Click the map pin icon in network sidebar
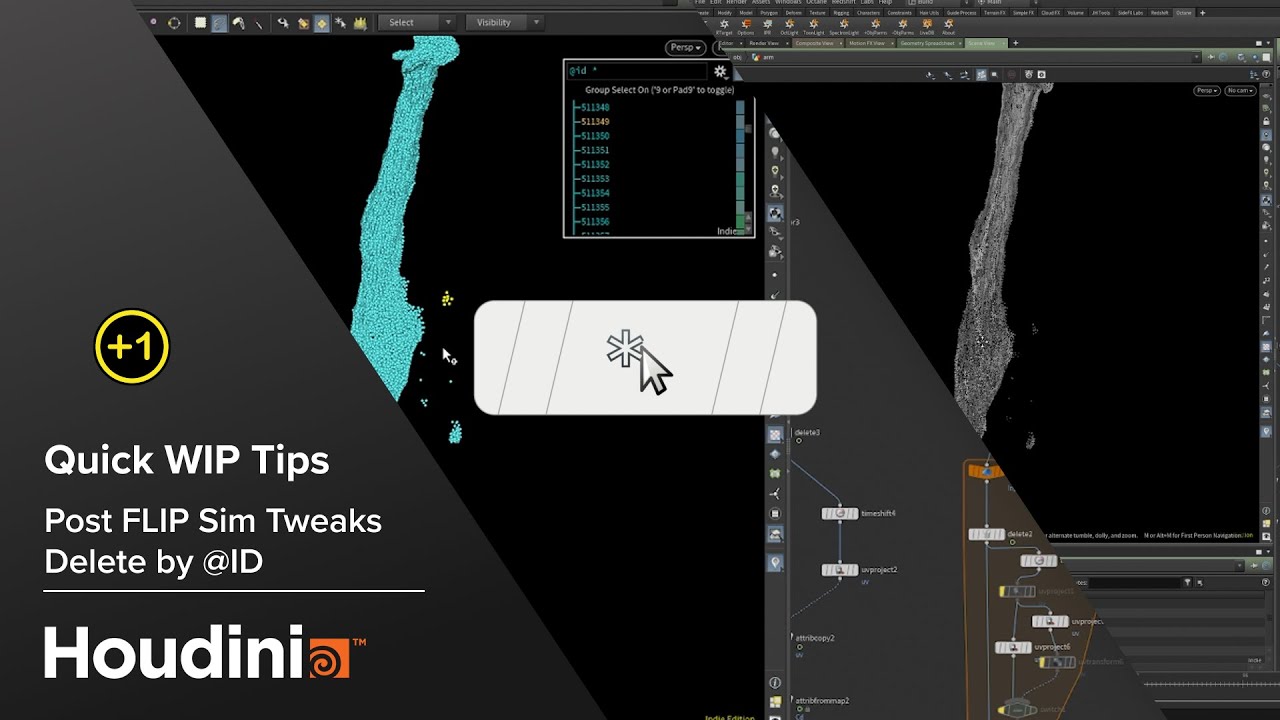The image size is (1280, 720). coord(775,563)
